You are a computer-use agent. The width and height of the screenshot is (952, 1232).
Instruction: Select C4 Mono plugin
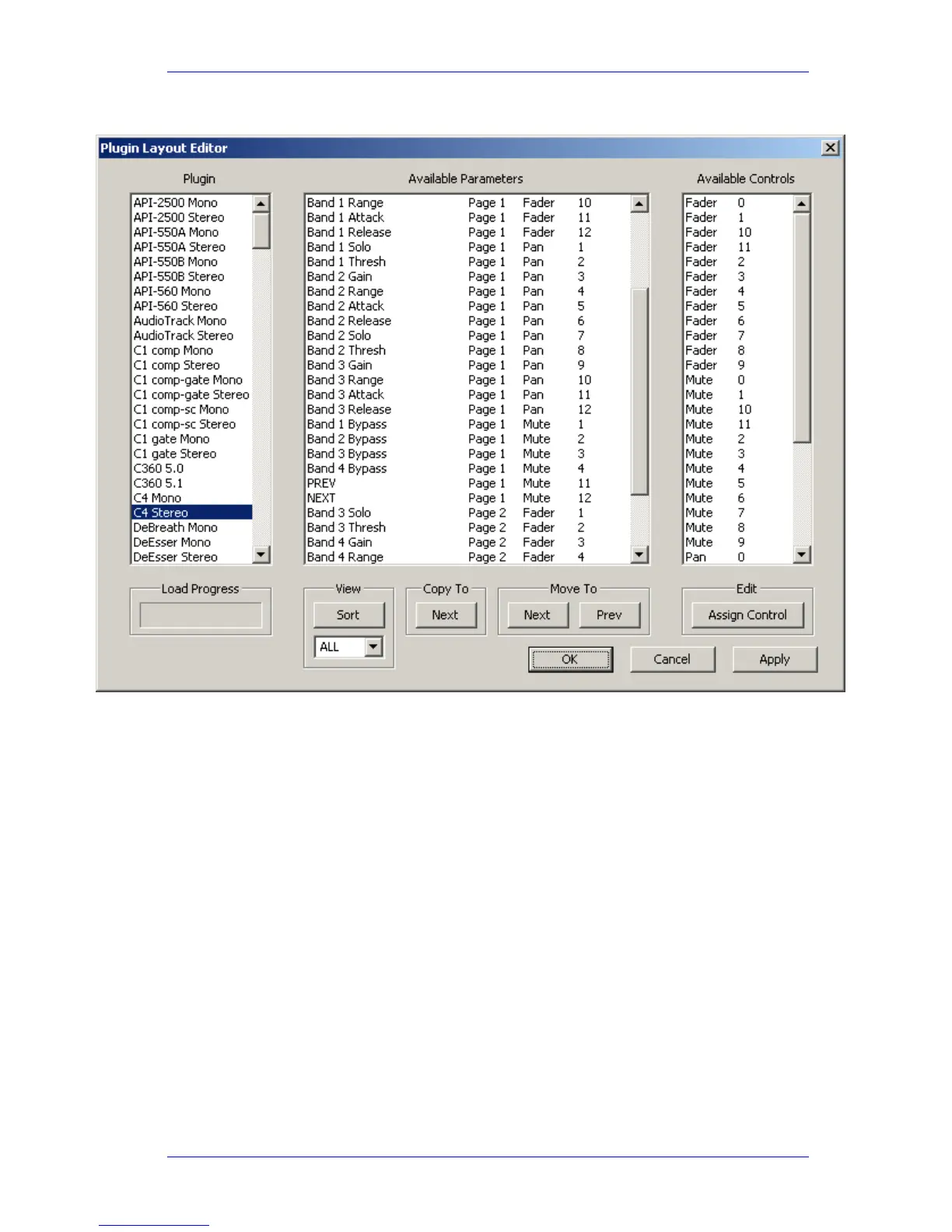192,499
